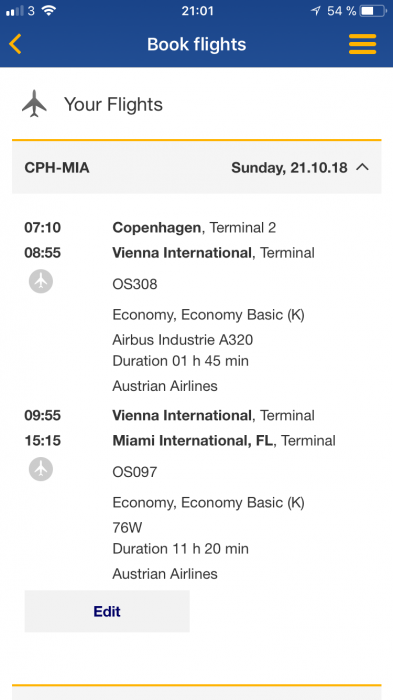Open the hamburger menu
Viewport: 393px width, 700px height.
tap(362, 44)
